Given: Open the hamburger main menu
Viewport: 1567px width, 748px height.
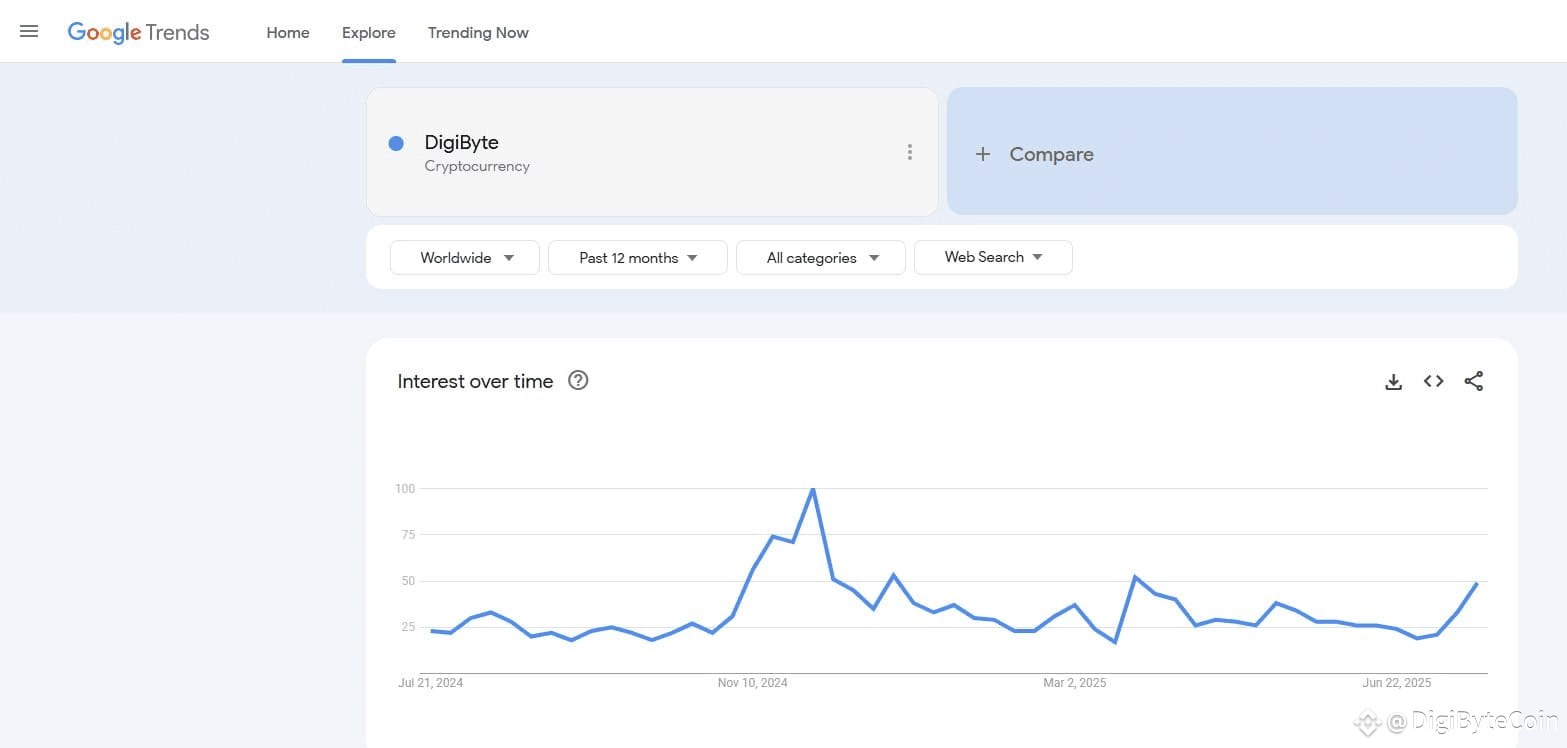Looking at the screenshot, I should pyautogui.click(x=29, y=32).
